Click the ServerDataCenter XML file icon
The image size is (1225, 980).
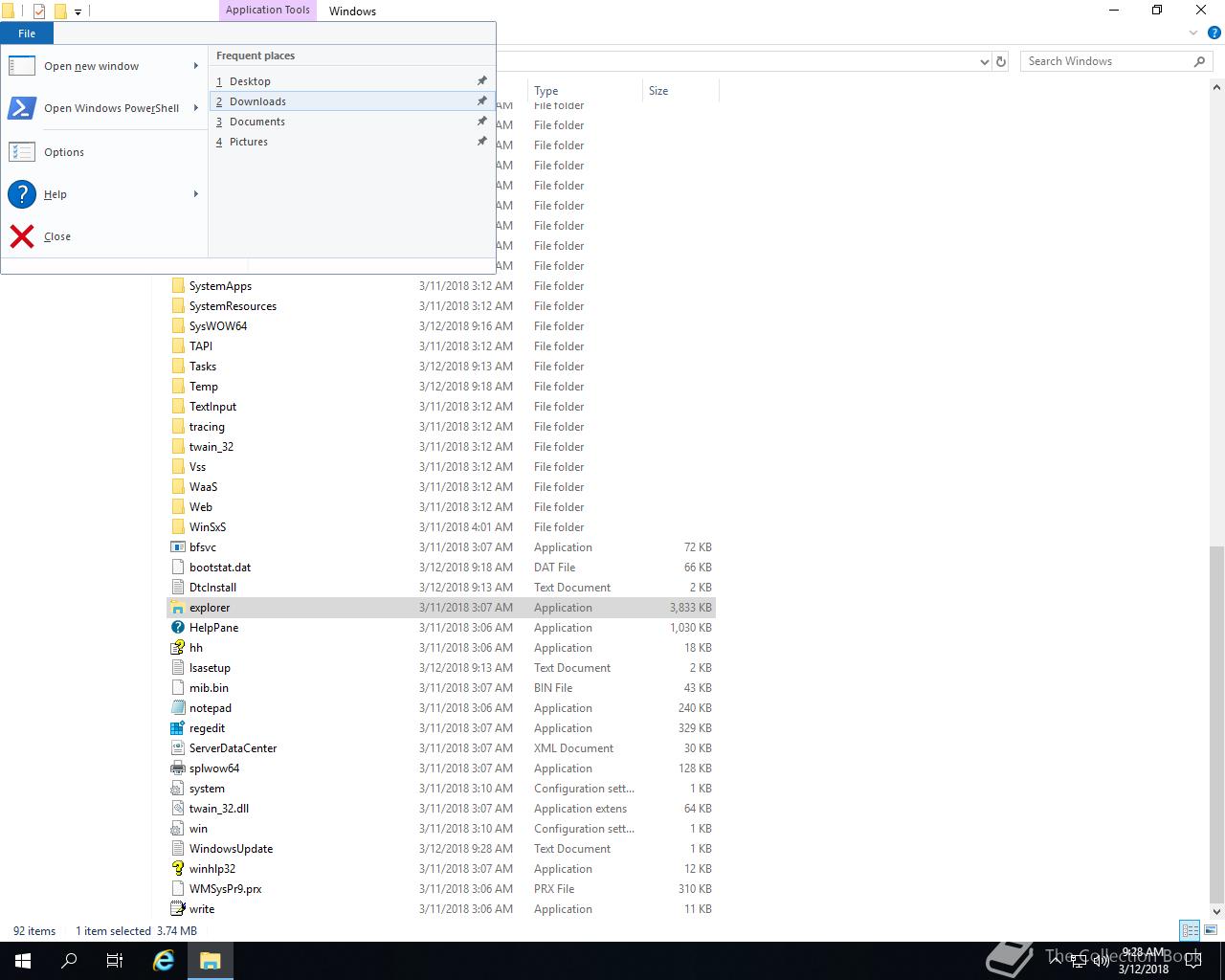coord(177,748)
